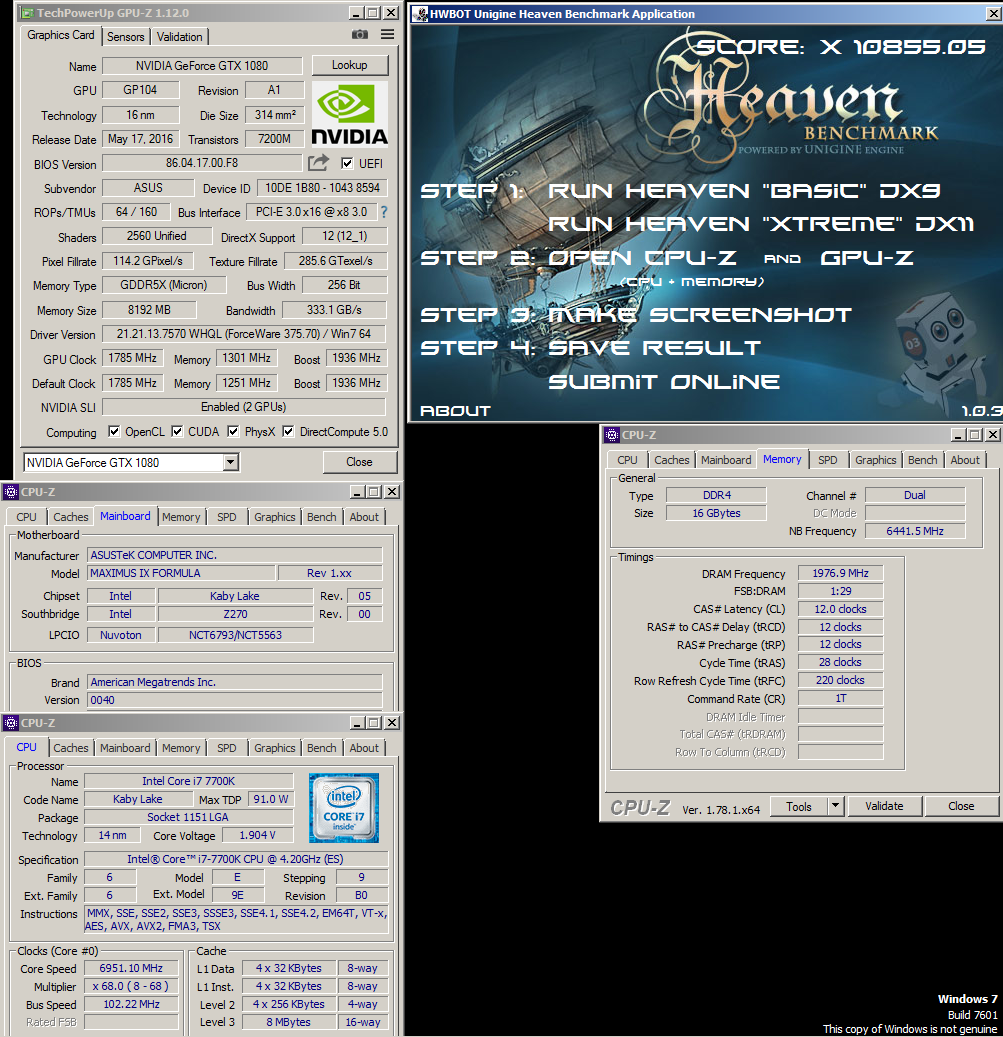Click the CPU-Z Mainboard window title icon
This screenshot has width=1003, height=1037.
point(11,491)
